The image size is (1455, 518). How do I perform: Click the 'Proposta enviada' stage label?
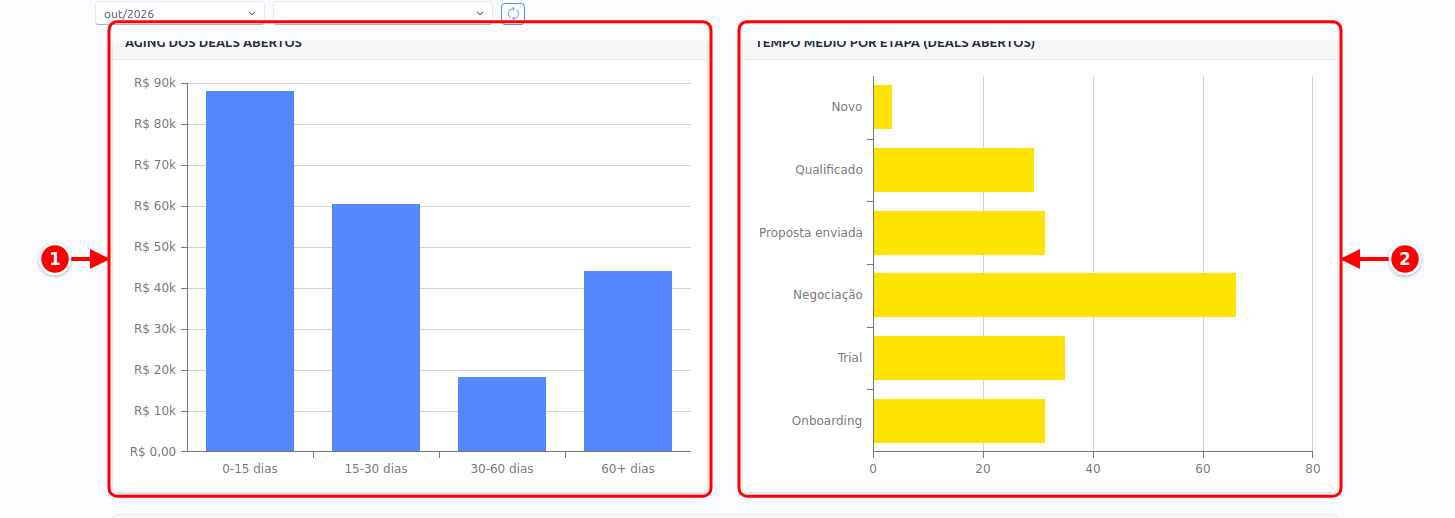811,233
